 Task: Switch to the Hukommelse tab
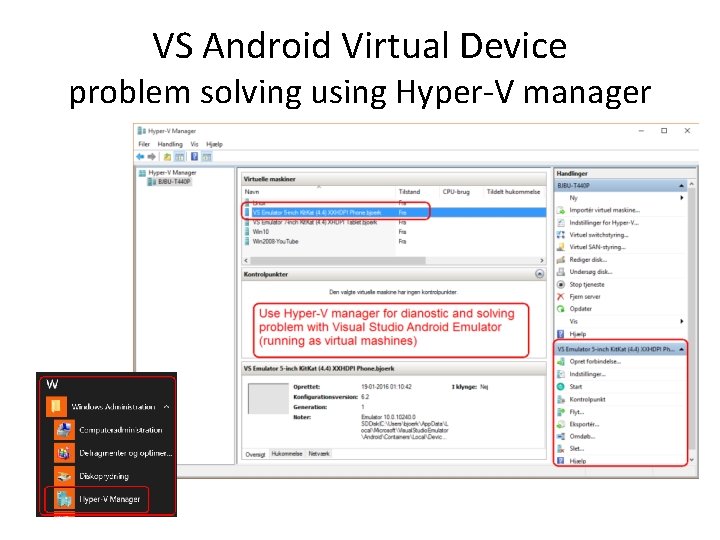[287, 454]
